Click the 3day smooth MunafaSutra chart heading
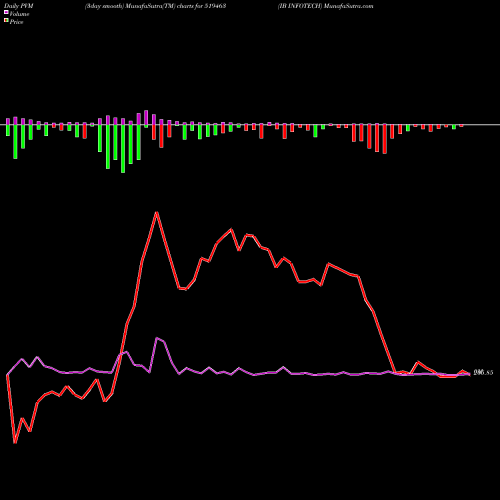The image size is (500, 500). coord(156,6)
